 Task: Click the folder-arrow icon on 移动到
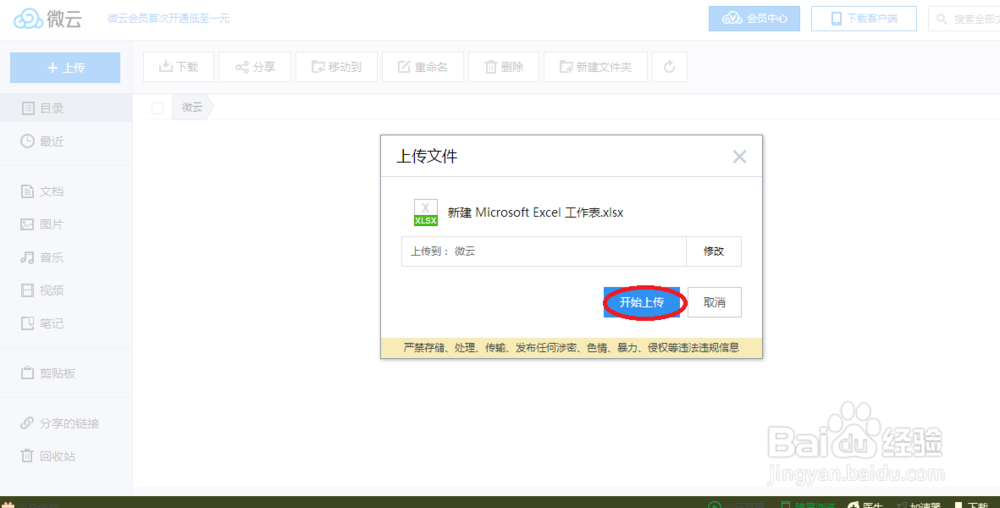318,67
